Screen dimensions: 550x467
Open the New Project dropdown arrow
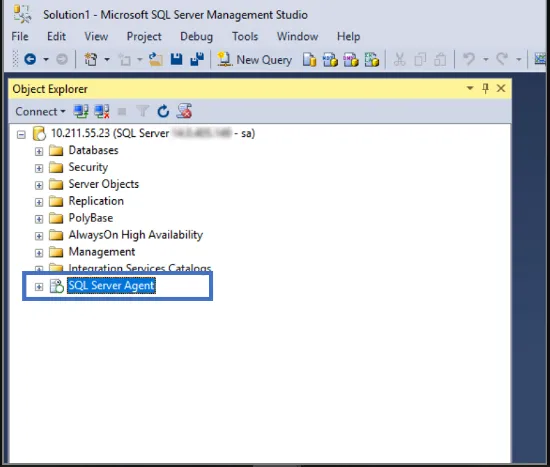[x=107, y=59]
